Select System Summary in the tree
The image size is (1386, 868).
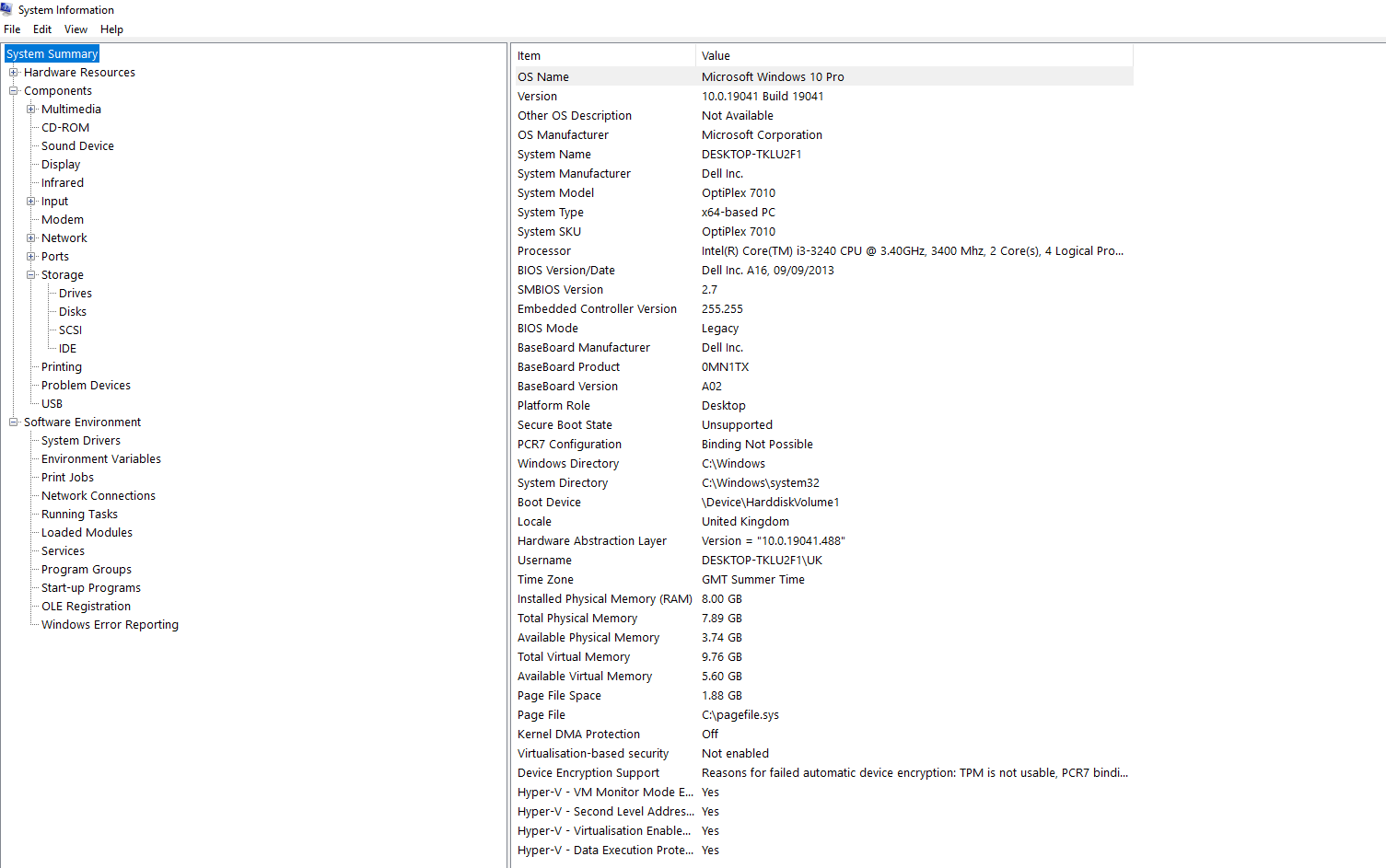(x=52, y=54)
